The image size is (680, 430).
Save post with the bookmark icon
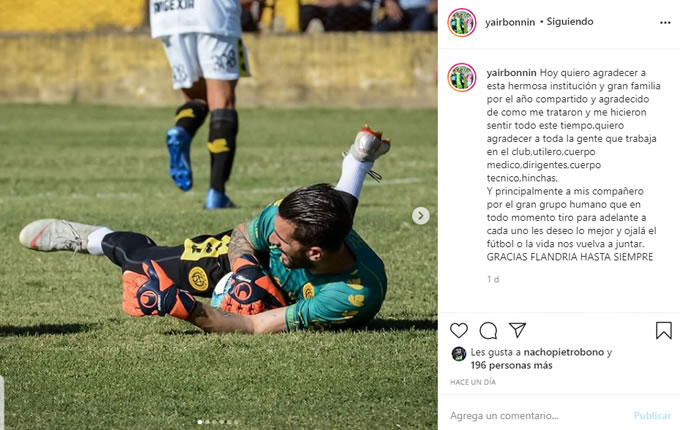(664, 330)
